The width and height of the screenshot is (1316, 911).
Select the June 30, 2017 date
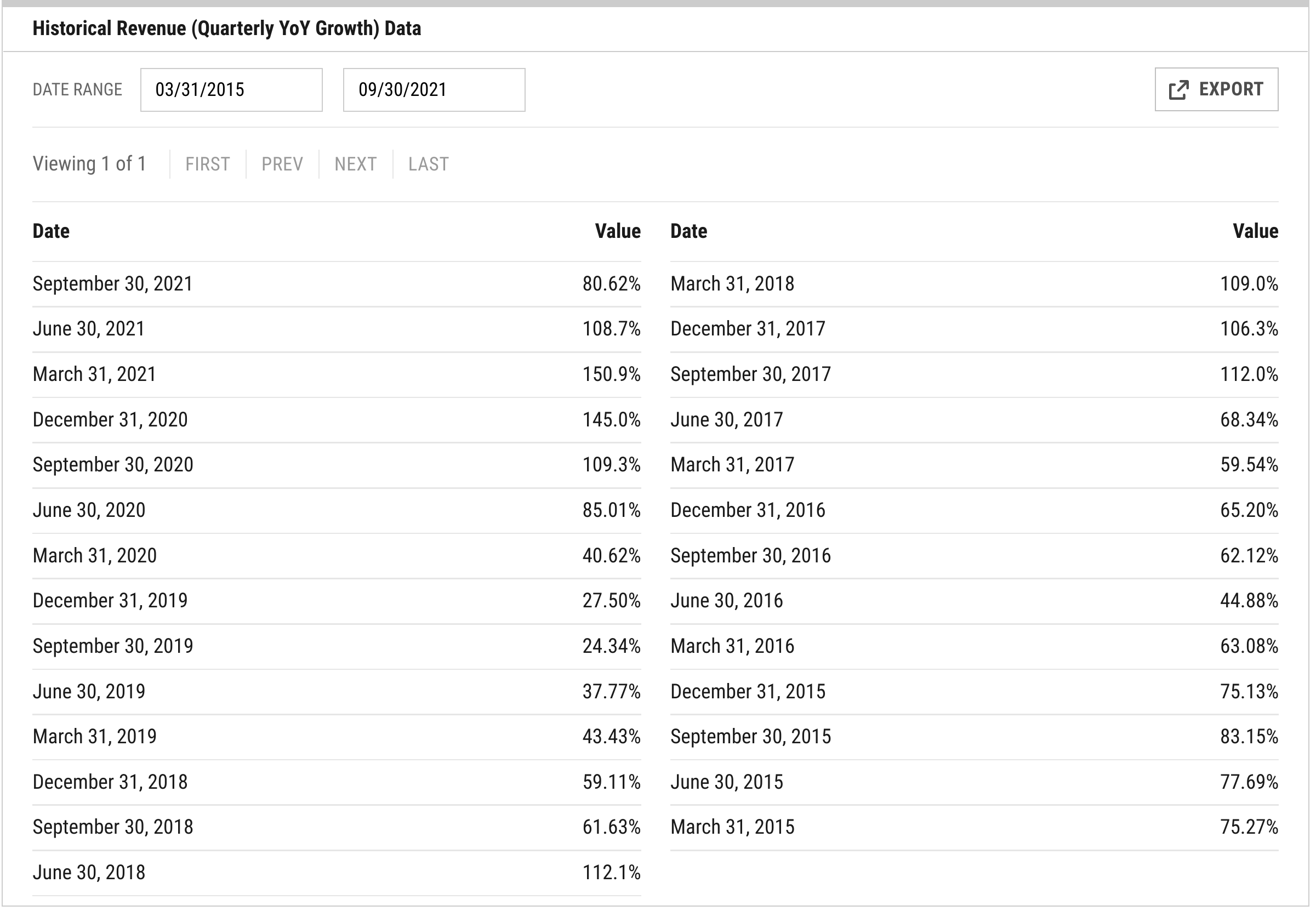click(x=726, y=419)
